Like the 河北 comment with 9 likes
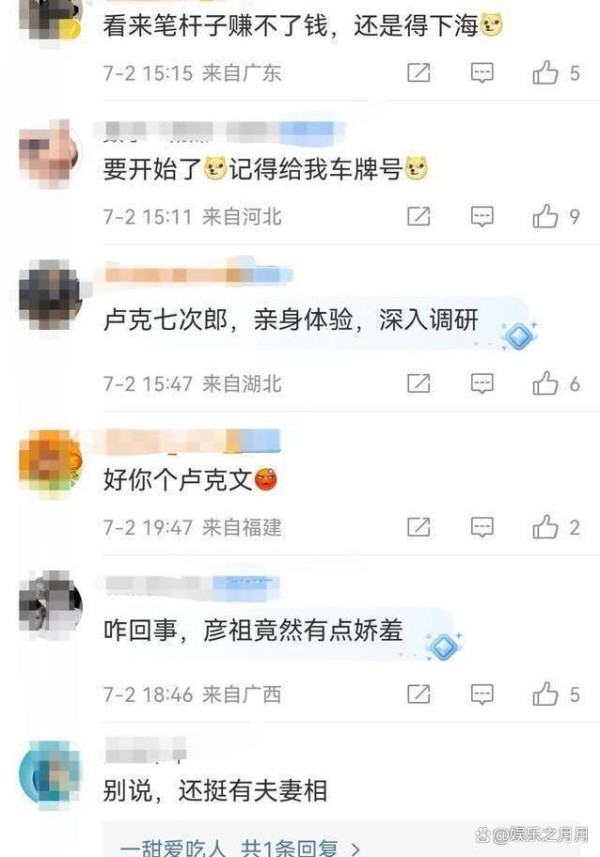600x857 pixels. (x=545, y=216)
